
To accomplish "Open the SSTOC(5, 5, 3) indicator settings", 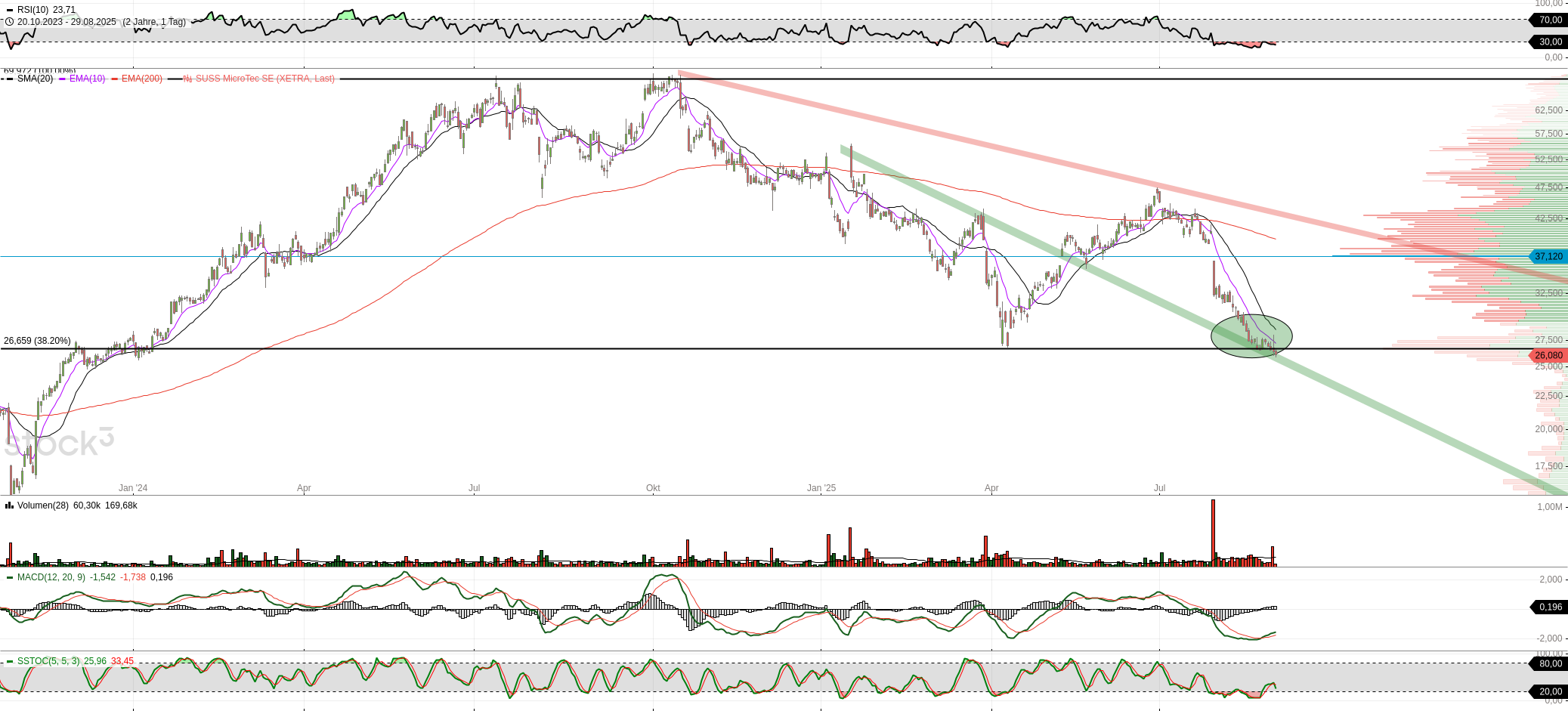I will point(48,661).
